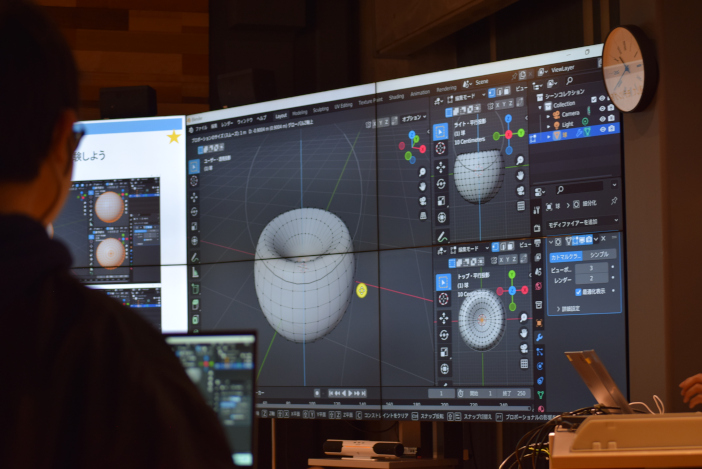The image size is (702, 469).
Task: Toggle camera view icon in the main viewport
Action: pyautogui.click(x=423, y=200)
